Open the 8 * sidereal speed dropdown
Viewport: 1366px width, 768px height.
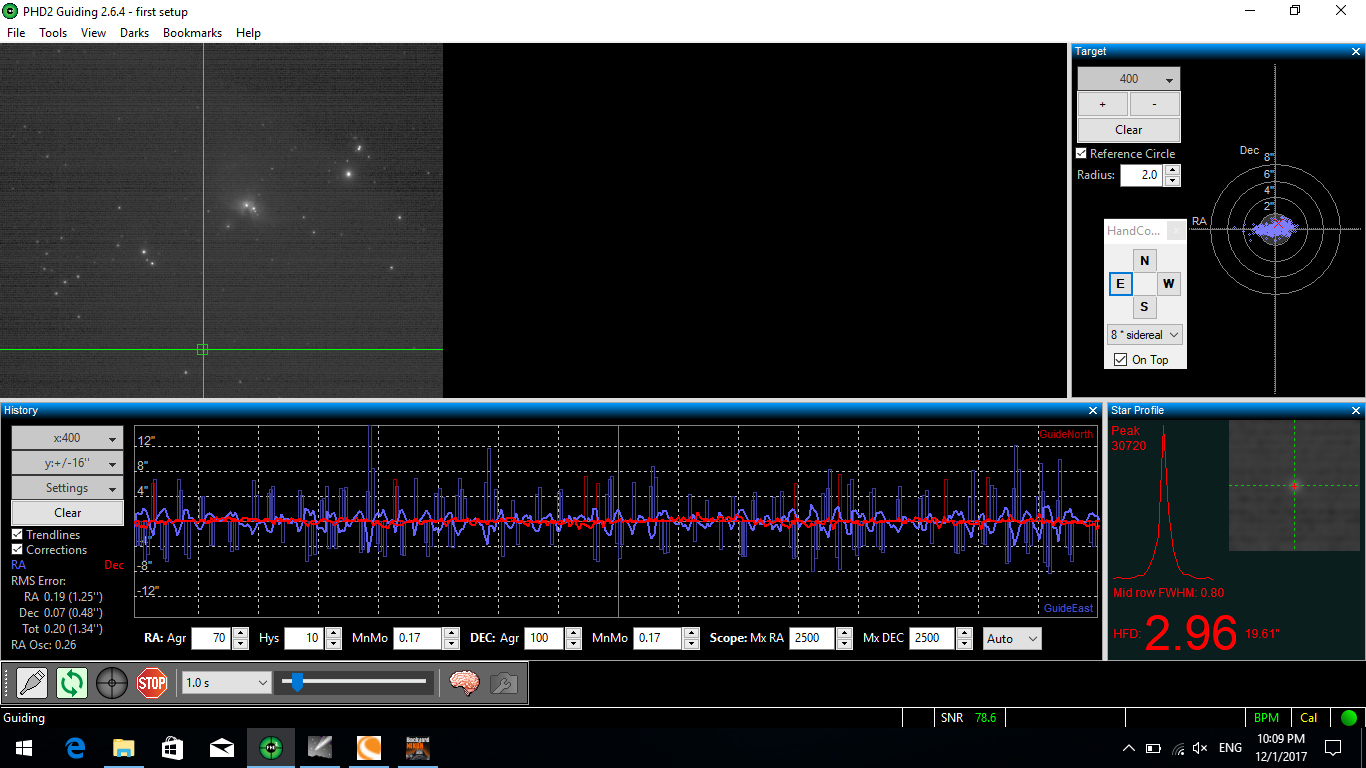point(1145,335)
